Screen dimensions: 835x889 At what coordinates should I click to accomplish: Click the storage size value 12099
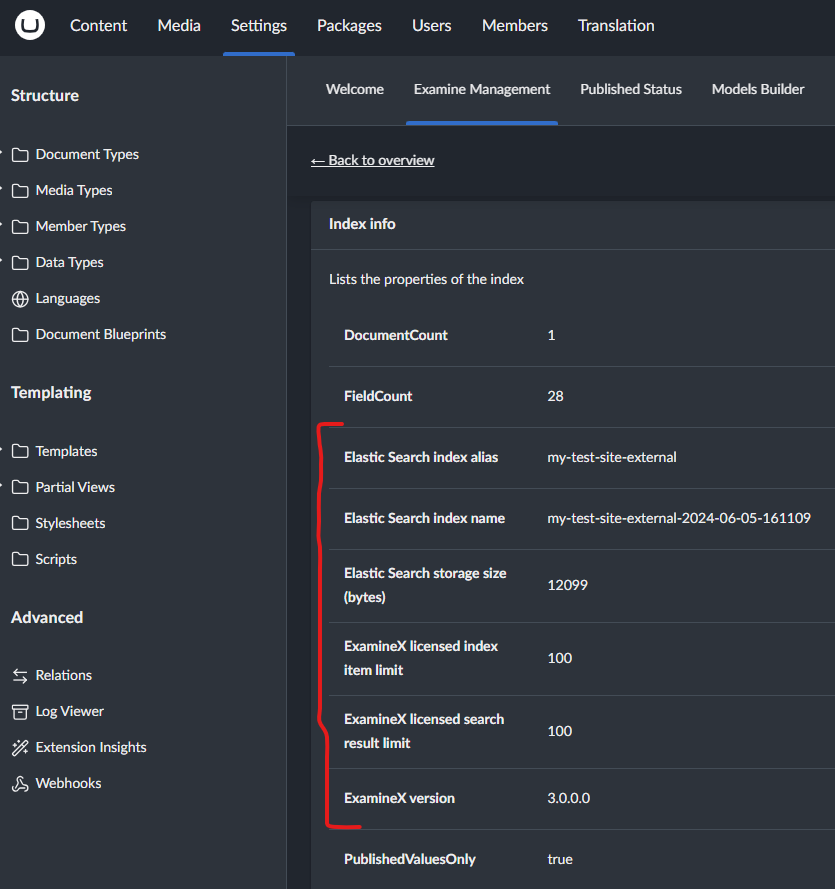pos(567,585)
